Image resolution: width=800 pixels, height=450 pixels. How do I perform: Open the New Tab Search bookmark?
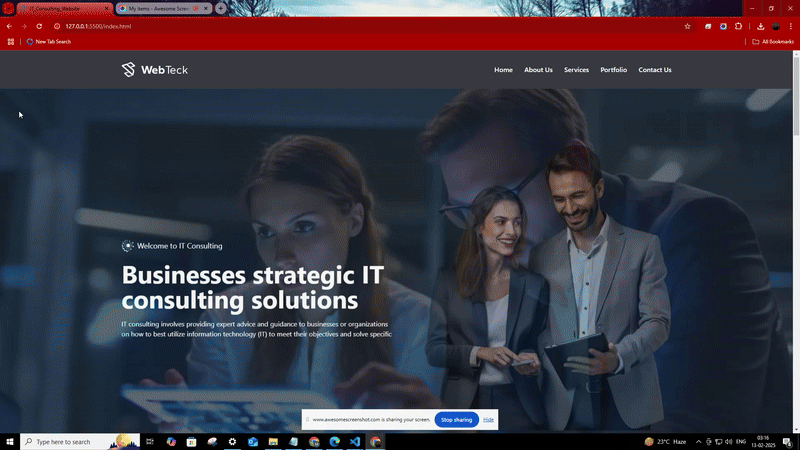[48, 42]
